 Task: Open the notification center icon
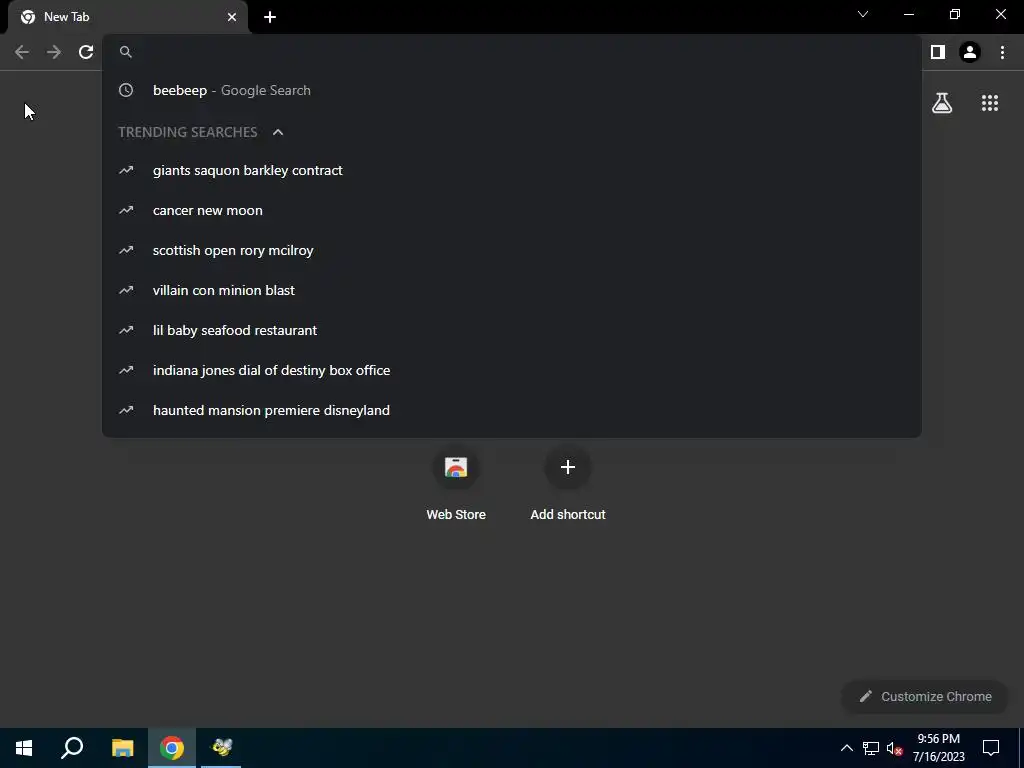pyautogui.click(x=991, y=748)
